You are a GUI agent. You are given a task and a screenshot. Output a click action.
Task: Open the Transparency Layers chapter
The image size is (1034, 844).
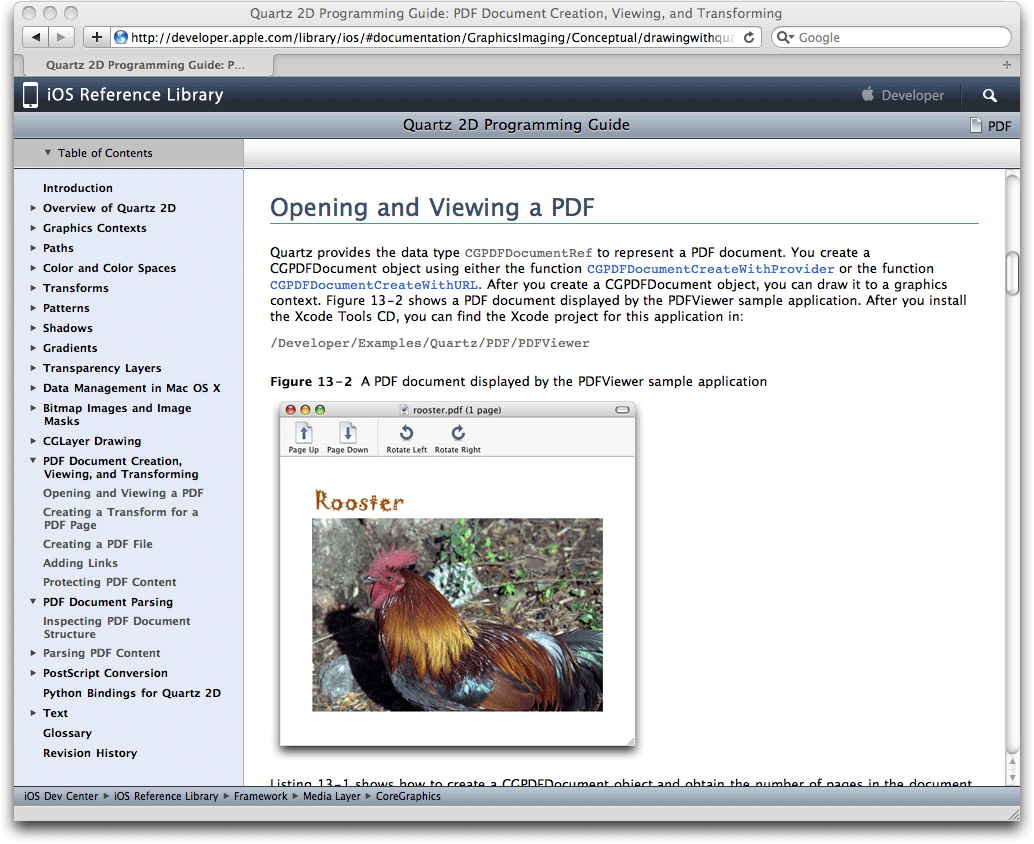[x=102, y=368]
